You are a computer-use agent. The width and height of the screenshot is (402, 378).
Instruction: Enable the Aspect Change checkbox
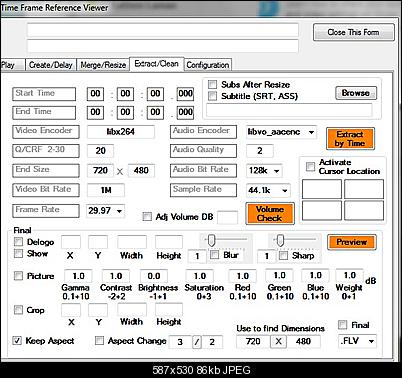[99, 340]
